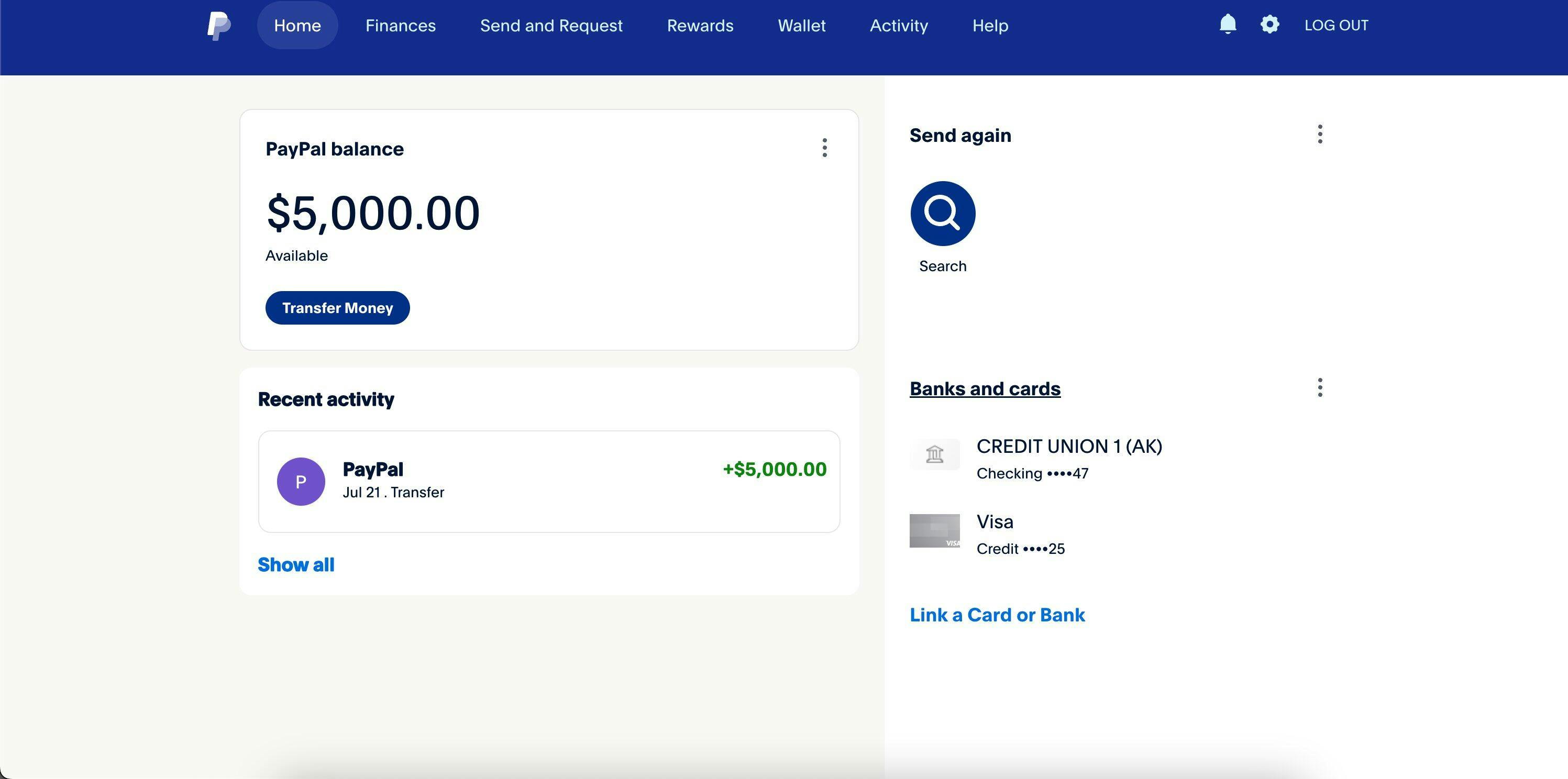Open PayPal balance three-dot menu
Viewport: 1568px width, 779px height.
click(x=824, y=148)
